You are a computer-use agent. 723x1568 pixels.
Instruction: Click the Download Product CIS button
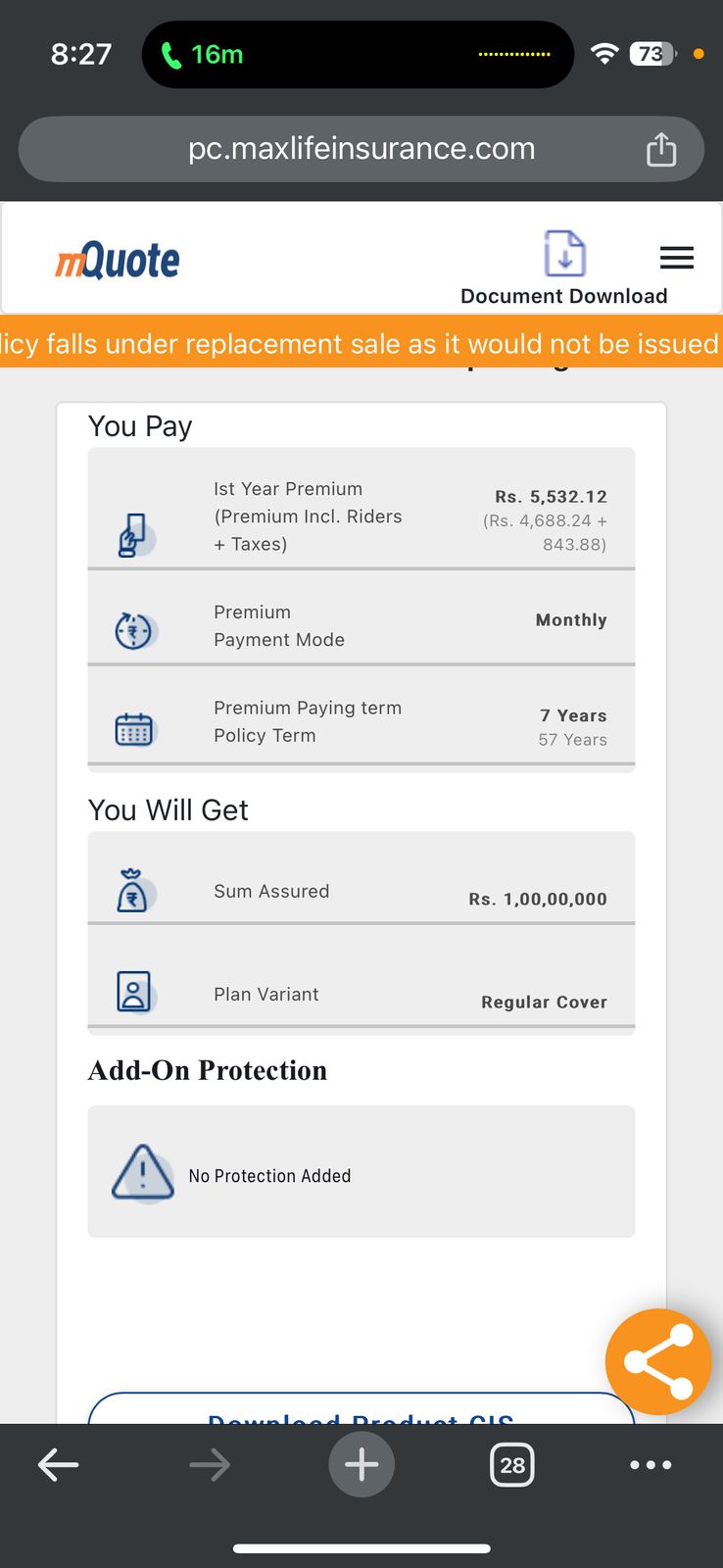point(361,1408)
